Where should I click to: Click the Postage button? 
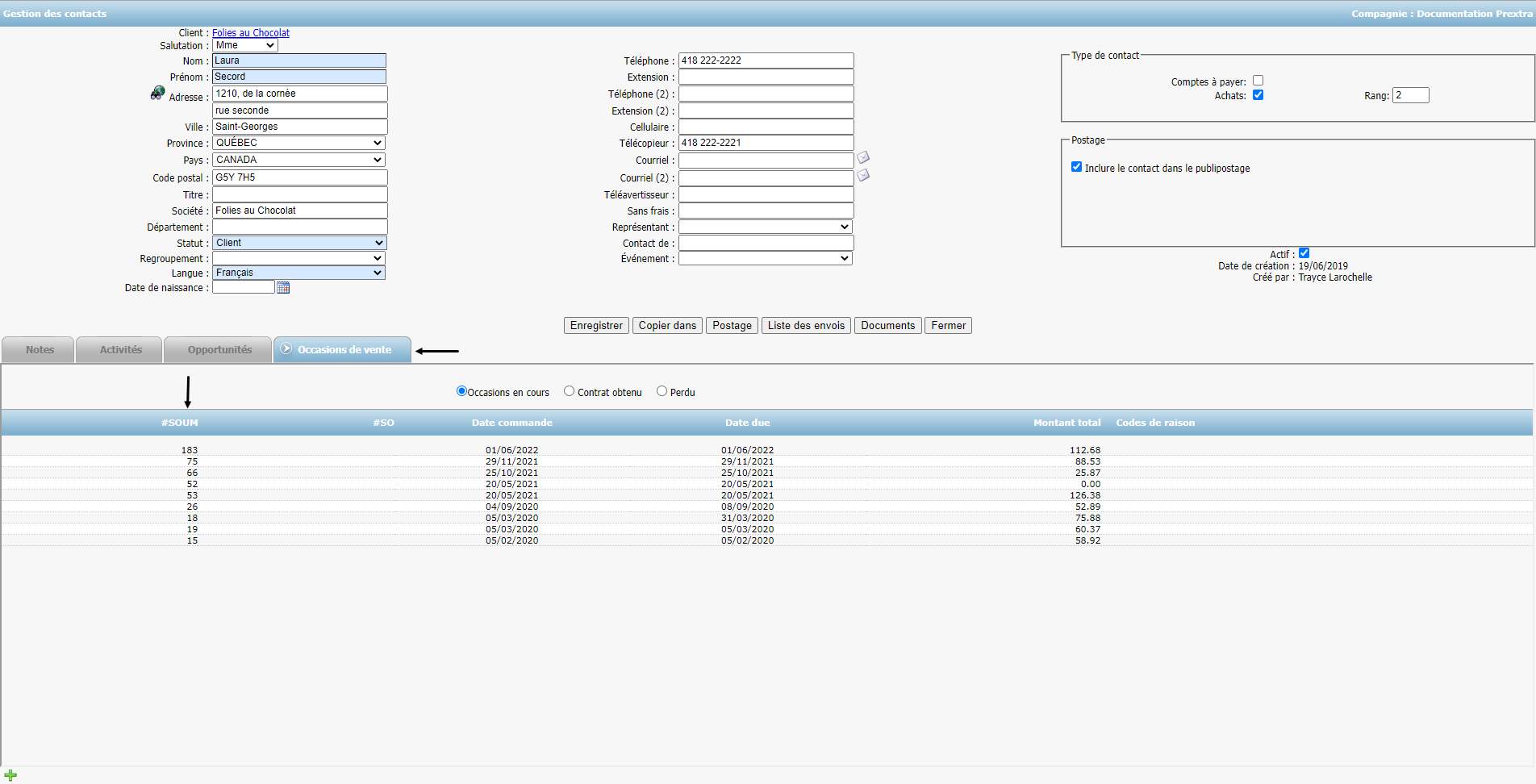click(x=732, y=326)
